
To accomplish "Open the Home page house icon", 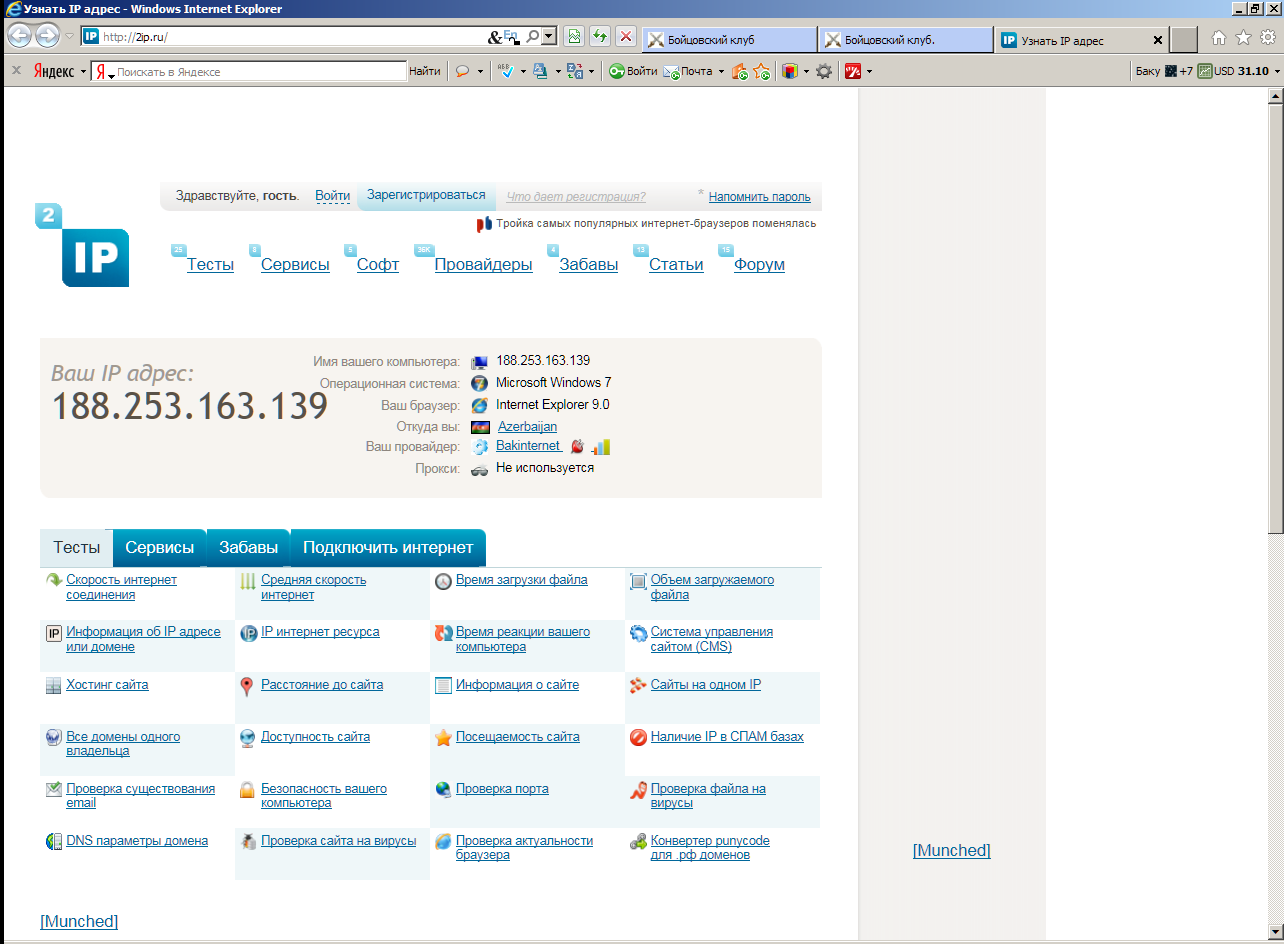I will pyautogui.click(x=1219, y=38).
